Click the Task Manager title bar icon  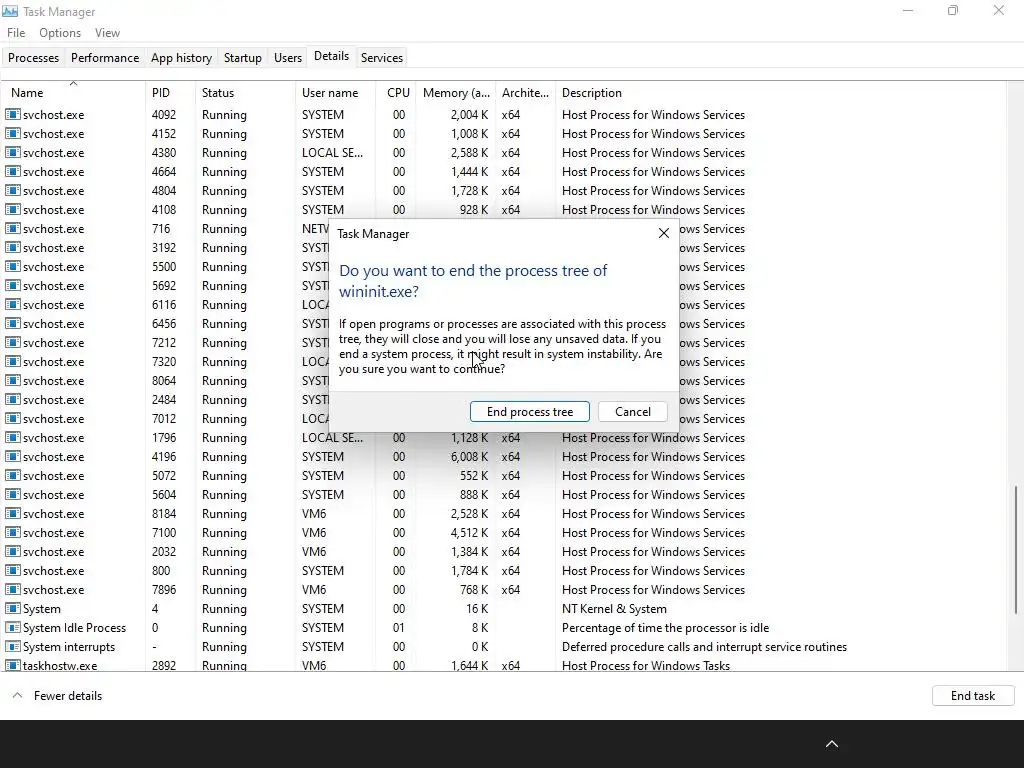pyautogui.click(x=10, y=11)
